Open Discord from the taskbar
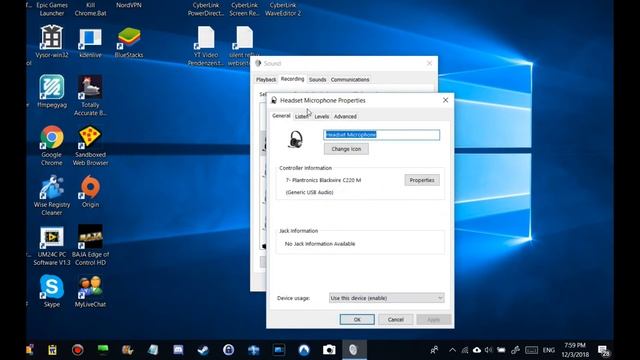 point(178,350)
